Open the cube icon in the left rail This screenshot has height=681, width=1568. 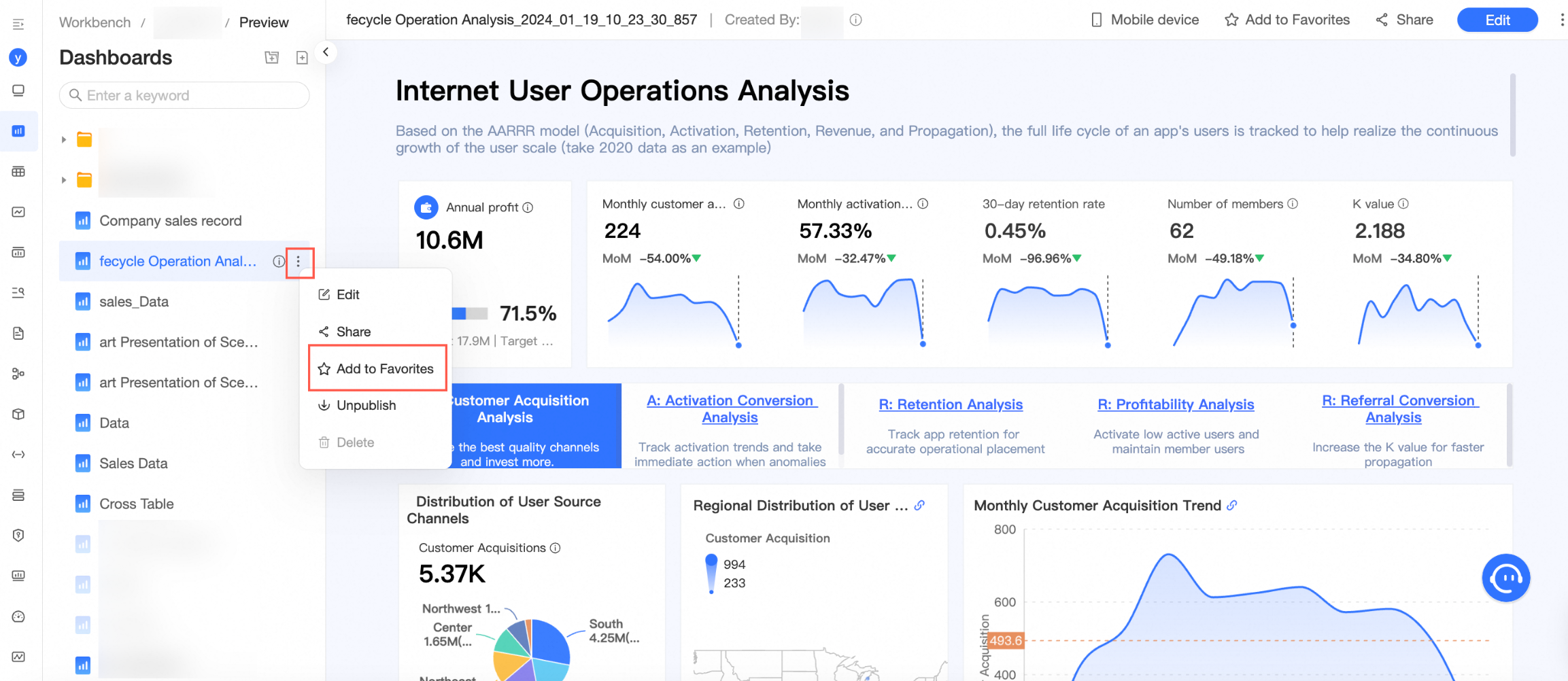click(x=18, y=414)
